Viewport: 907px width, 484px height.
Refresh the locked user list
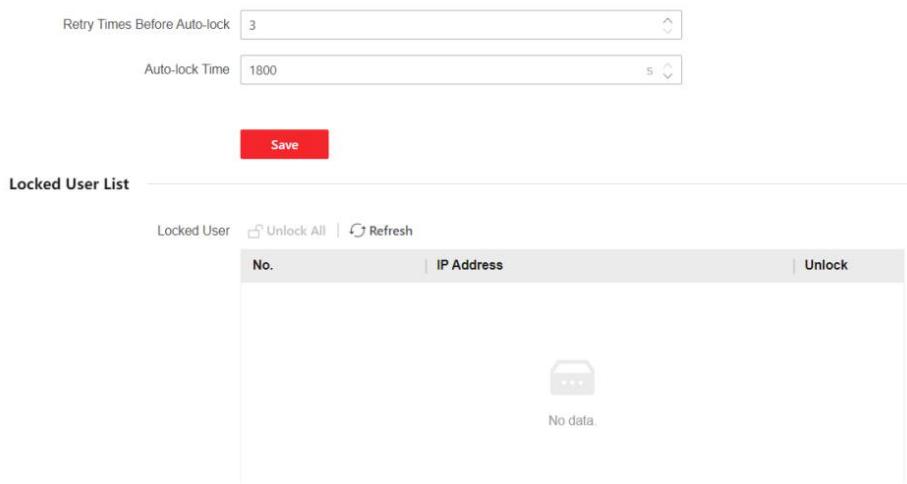[x=381, y=231]
